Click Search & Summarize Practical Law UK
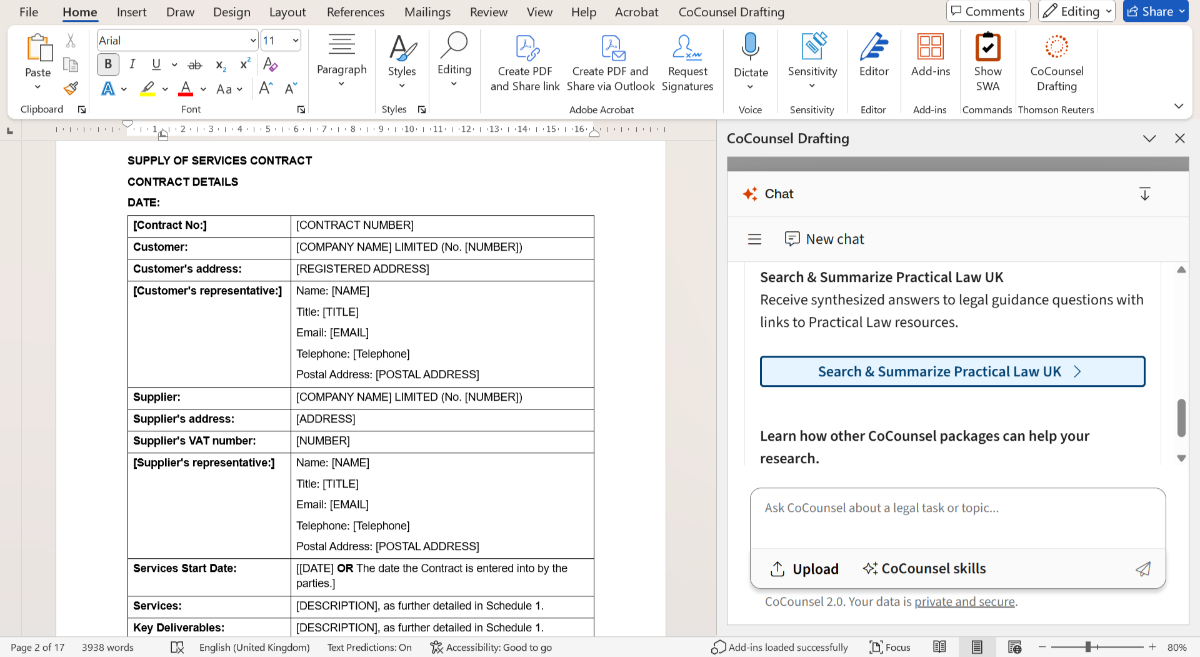 point(952,371)
